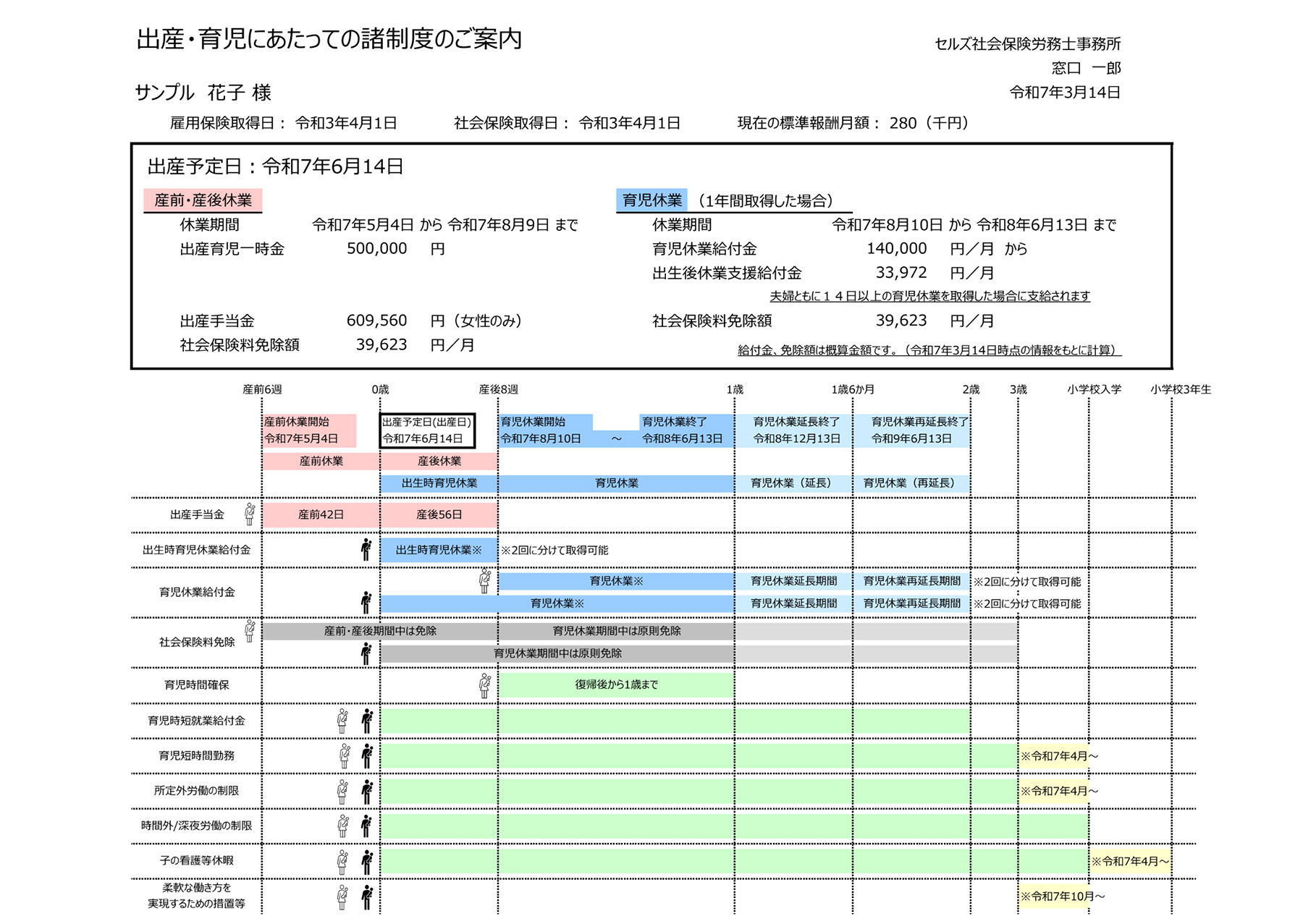The image size is (1303, 924).
Task: Click the document date 令和7年3月14日 under 窓口 一郎
Action: coord(1065,93)
